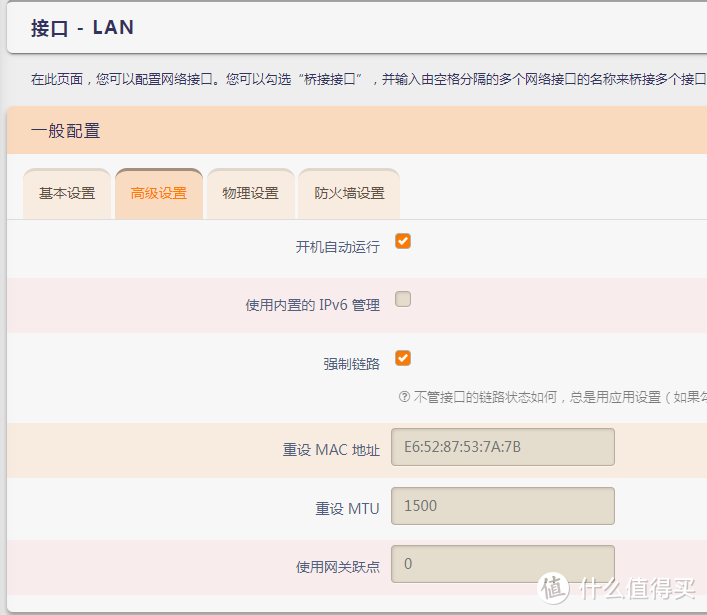Enable 使用内置的 IPv6 管理 checkbox

click(403, 299)
